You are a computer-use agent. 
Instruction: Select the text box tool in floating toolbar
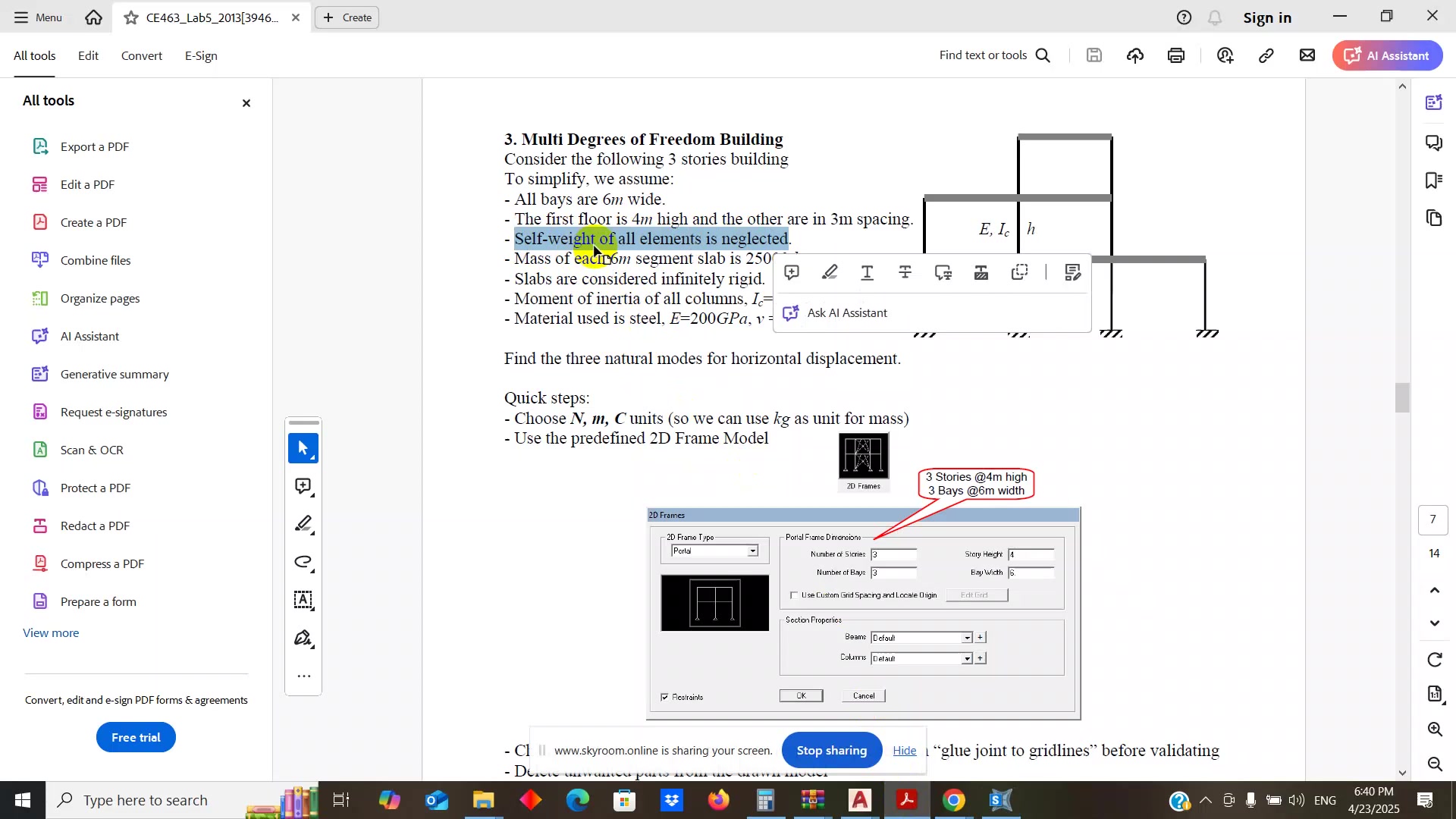(303, 601)
